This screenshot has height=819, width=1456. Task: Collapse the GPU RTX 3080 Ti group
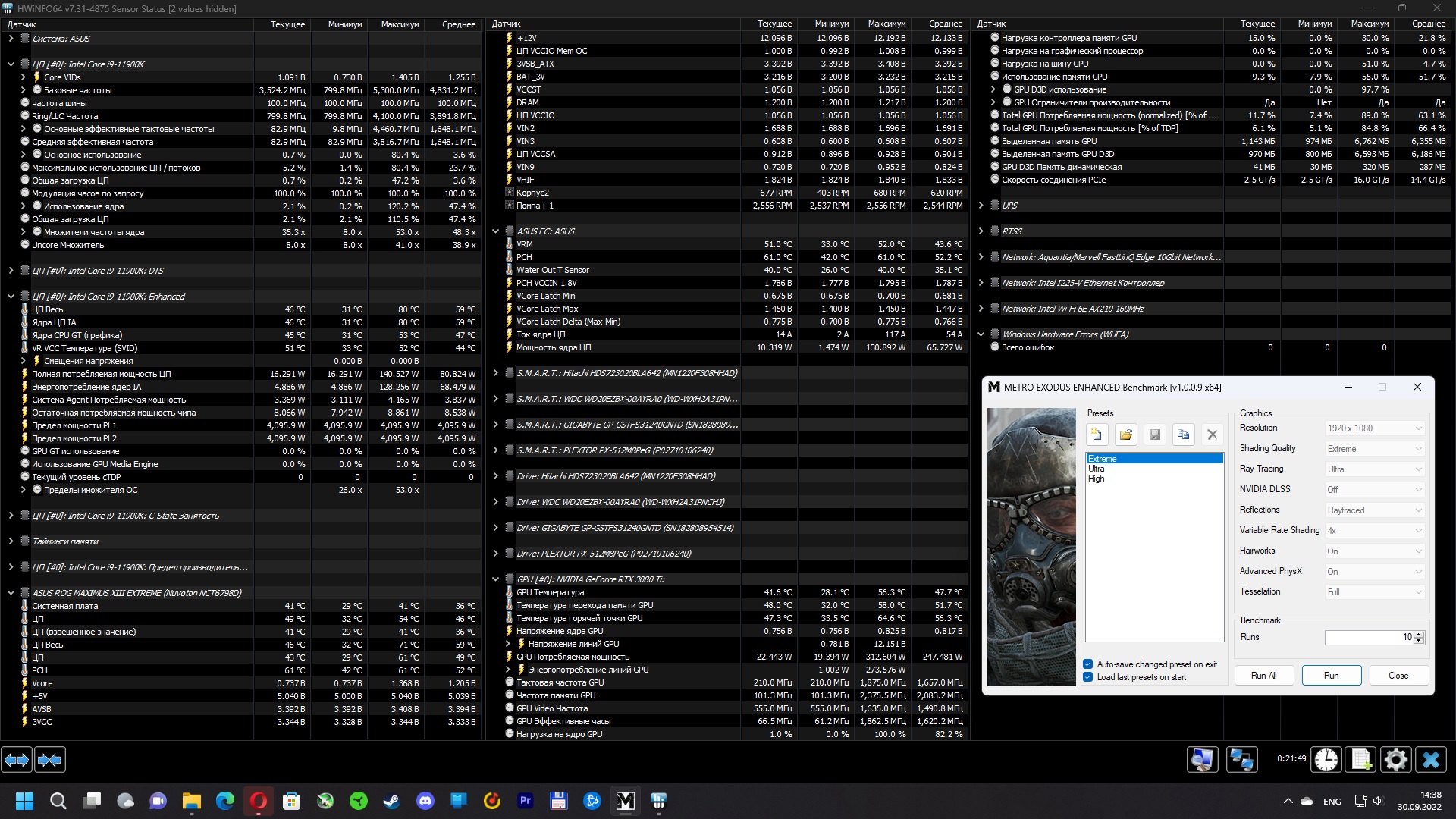click(495, 579)
